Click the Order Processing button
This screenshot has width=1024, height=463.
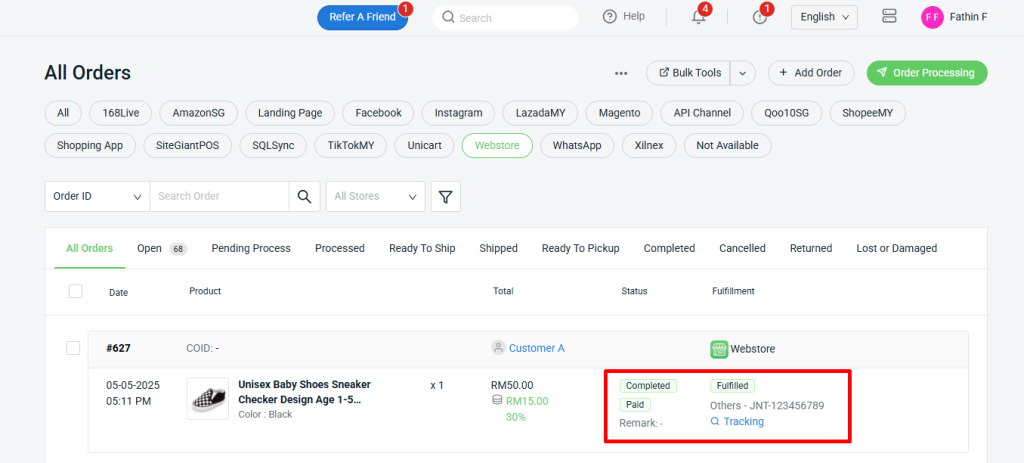tap(926, 73)
